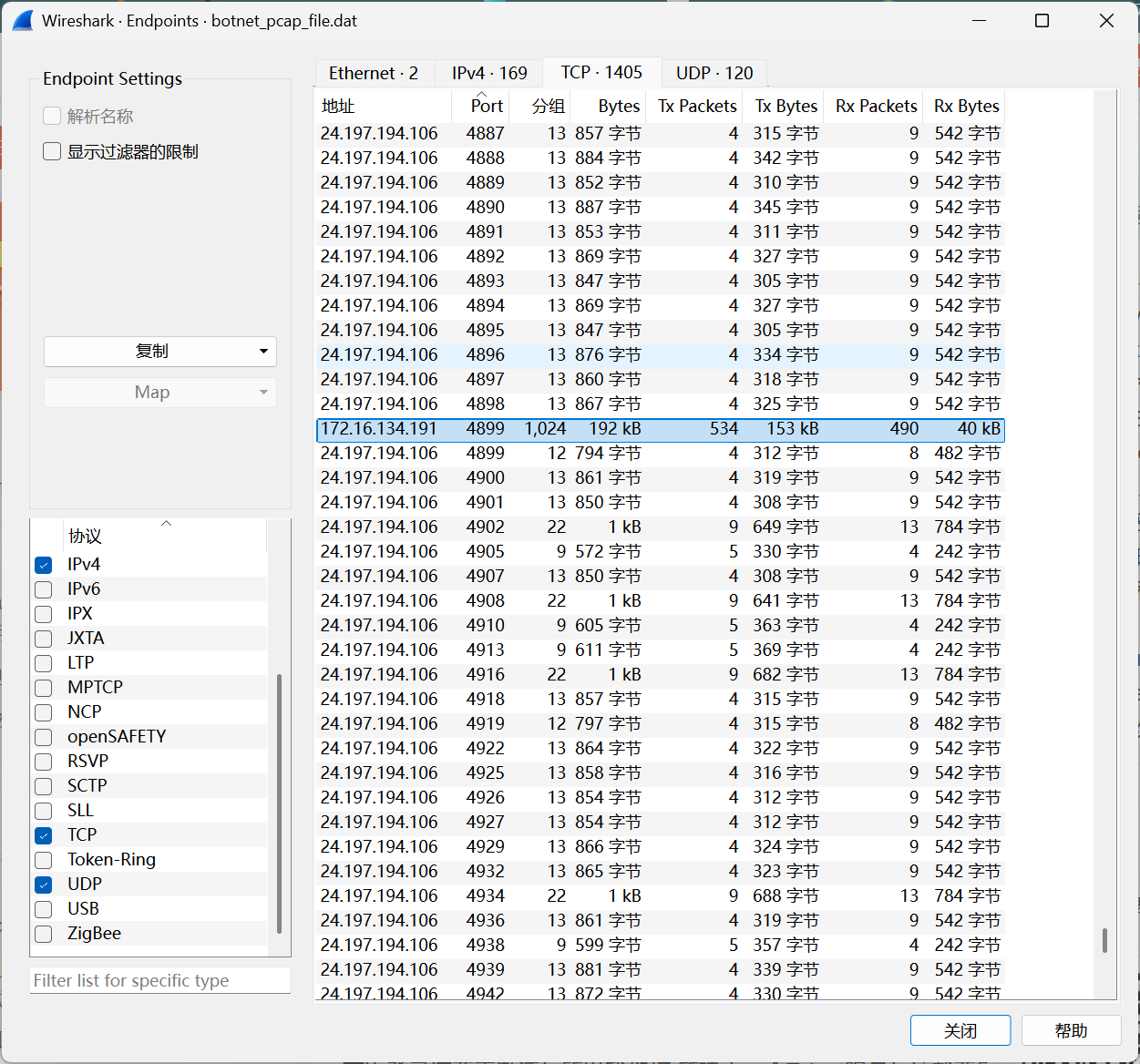Click the 884 字节 bytes cell
Image resolution: width=1140 pixels, height=1064 pixels.
[608, 159]
